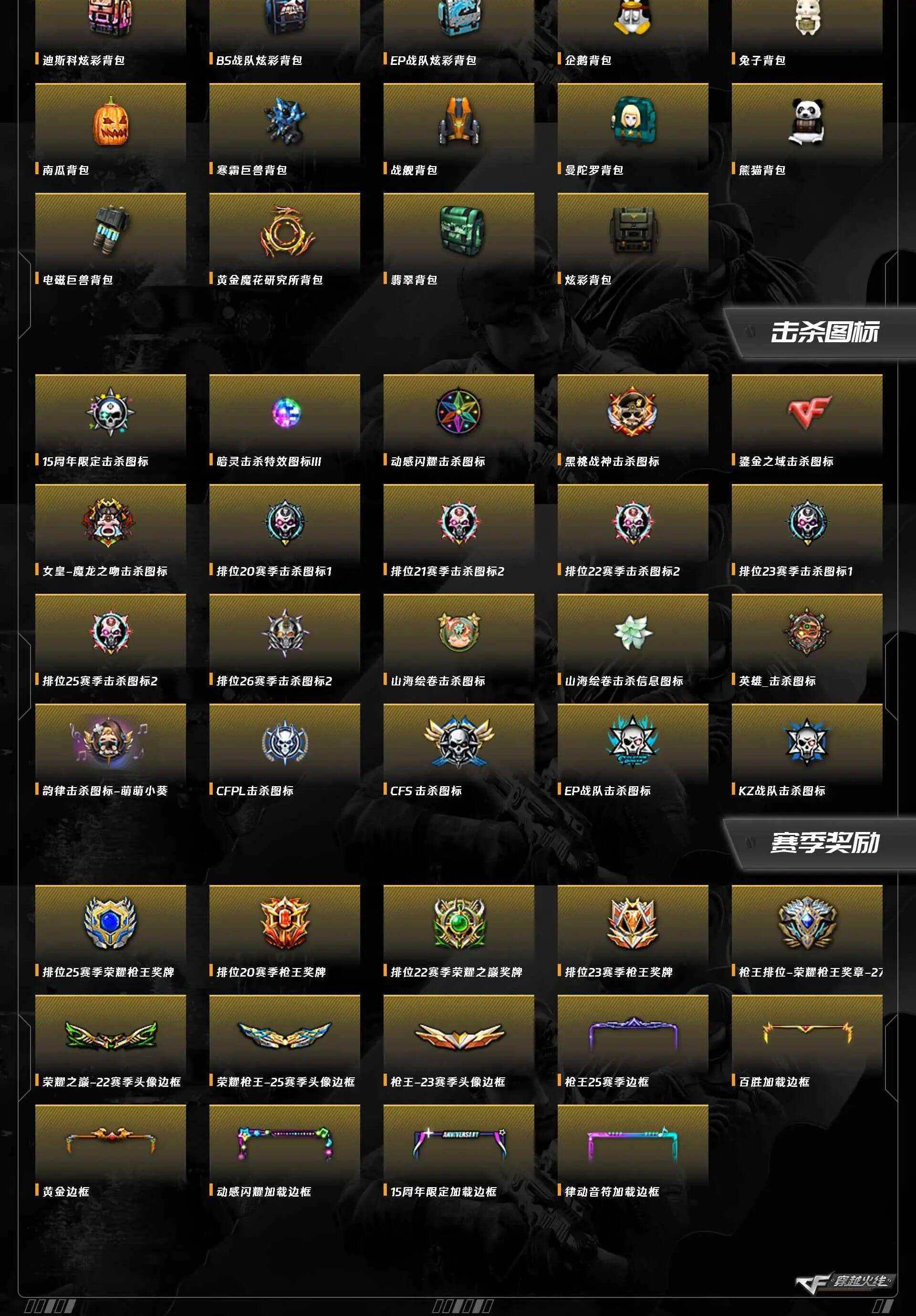Select the red CF logo 鎏金之域击杀图标
This screenshot has width=916, height=1316.
[x=807, y=411]
